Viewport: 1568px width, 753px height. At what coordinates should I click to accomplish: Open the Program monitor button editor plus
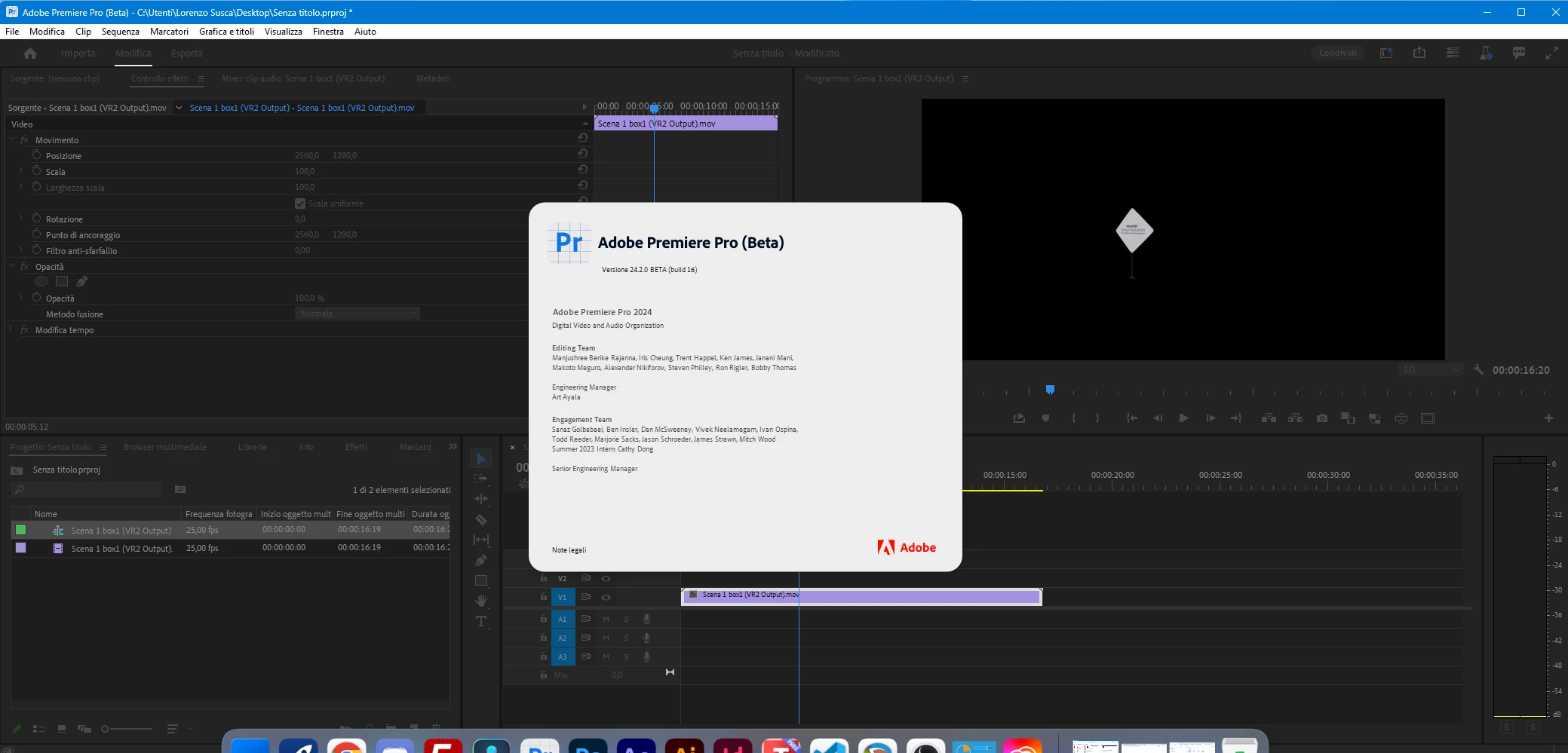(x=1548, y=418)
